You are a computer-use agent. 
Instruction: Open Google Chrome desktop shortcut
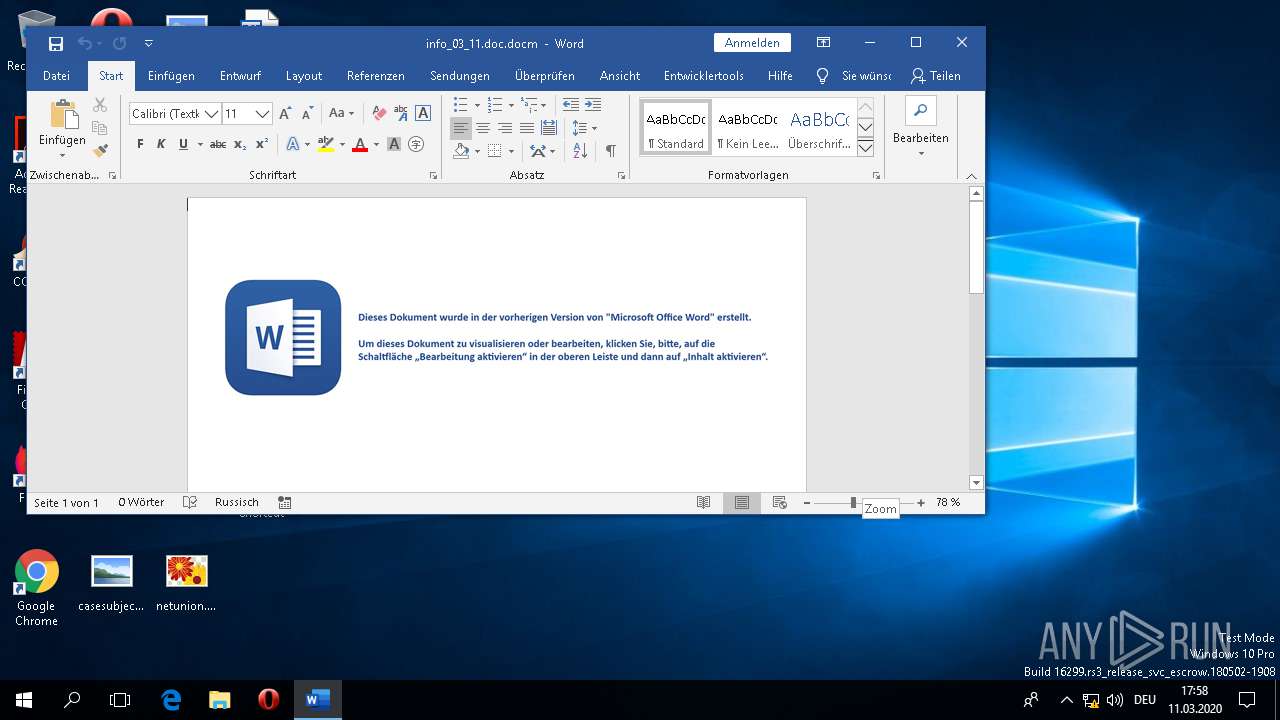point(36,588)
